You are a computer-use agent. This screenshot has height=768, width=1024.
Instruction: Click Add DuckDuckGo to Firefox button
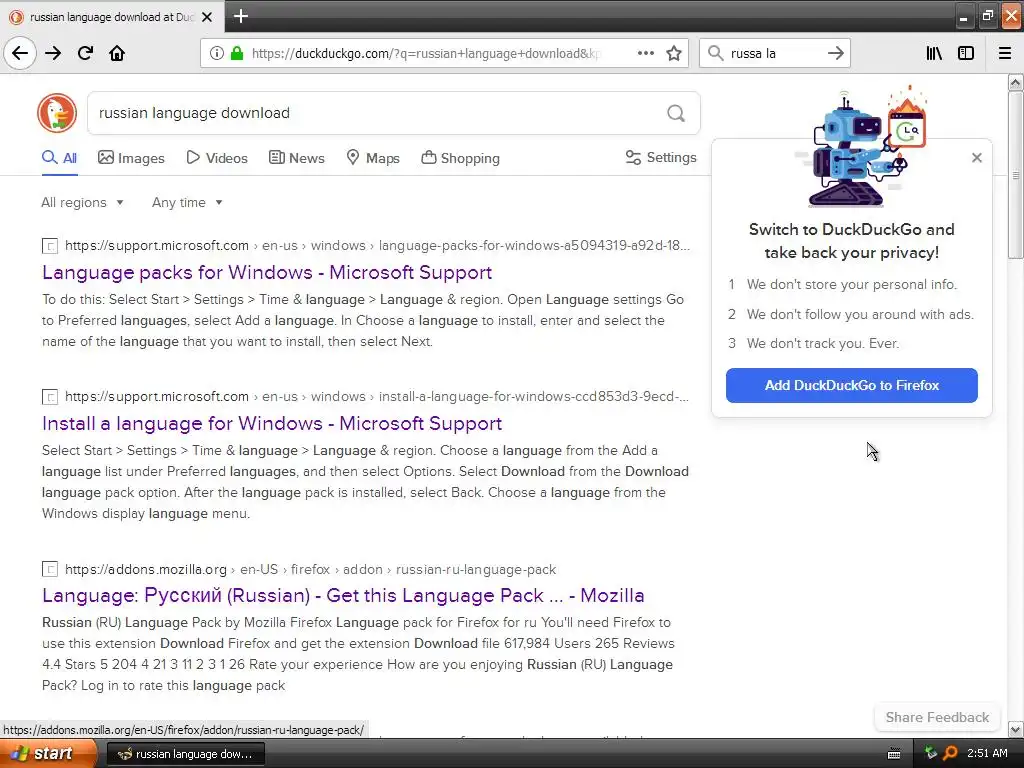pos(852,385)
